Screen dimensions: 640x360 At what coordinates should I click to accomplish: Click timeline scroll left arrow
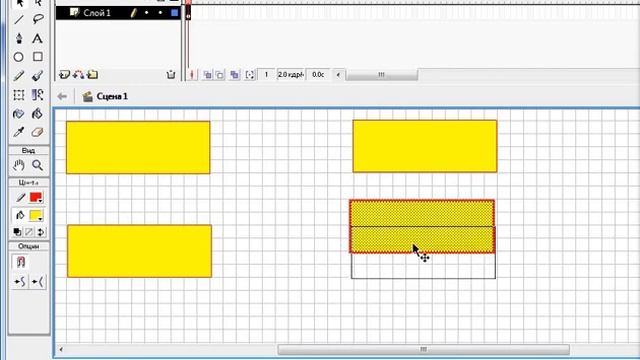pos(338,75)
